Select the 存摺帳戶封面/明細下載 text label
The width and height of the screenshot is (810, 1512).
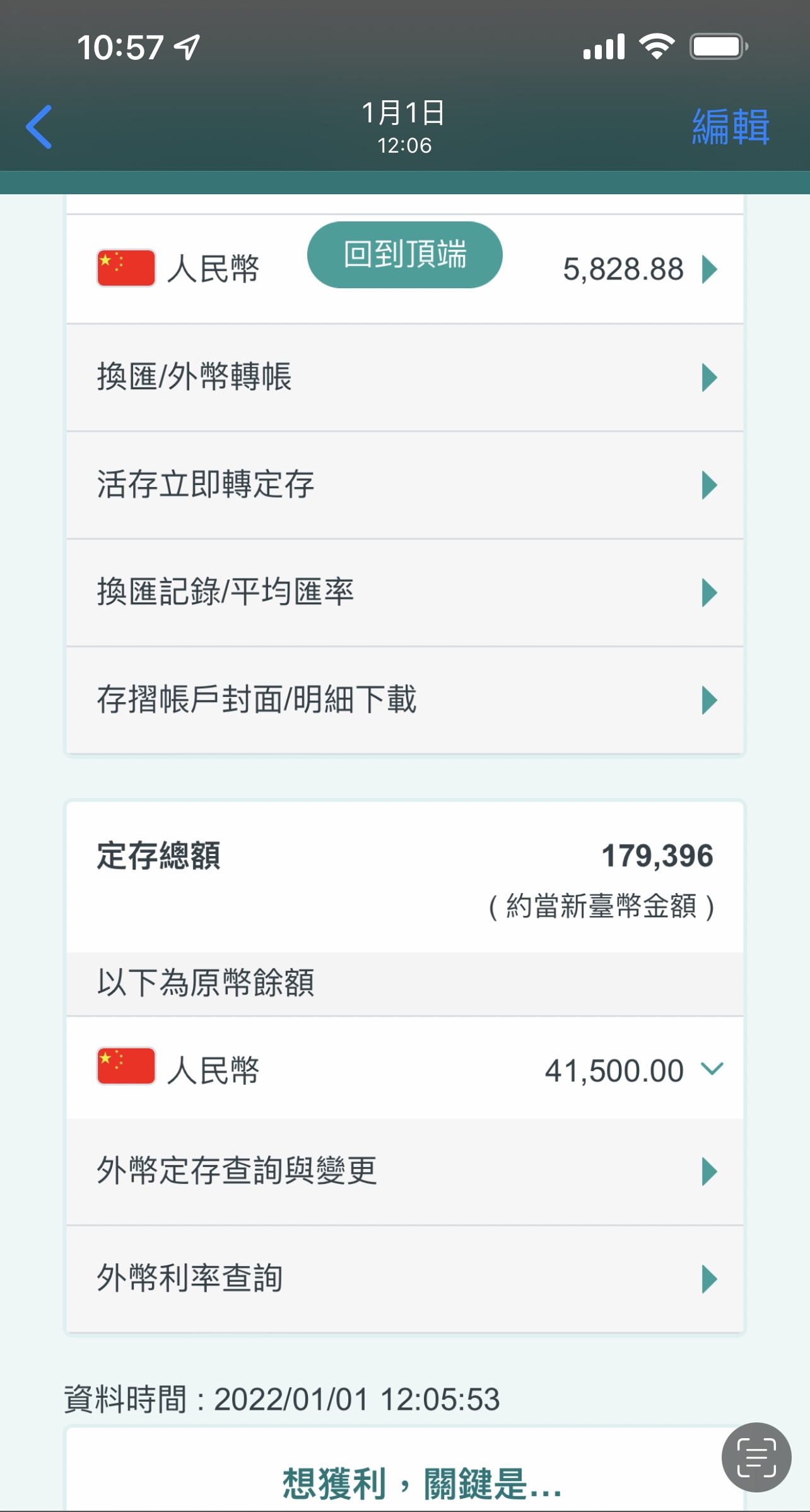click(256, 700)
